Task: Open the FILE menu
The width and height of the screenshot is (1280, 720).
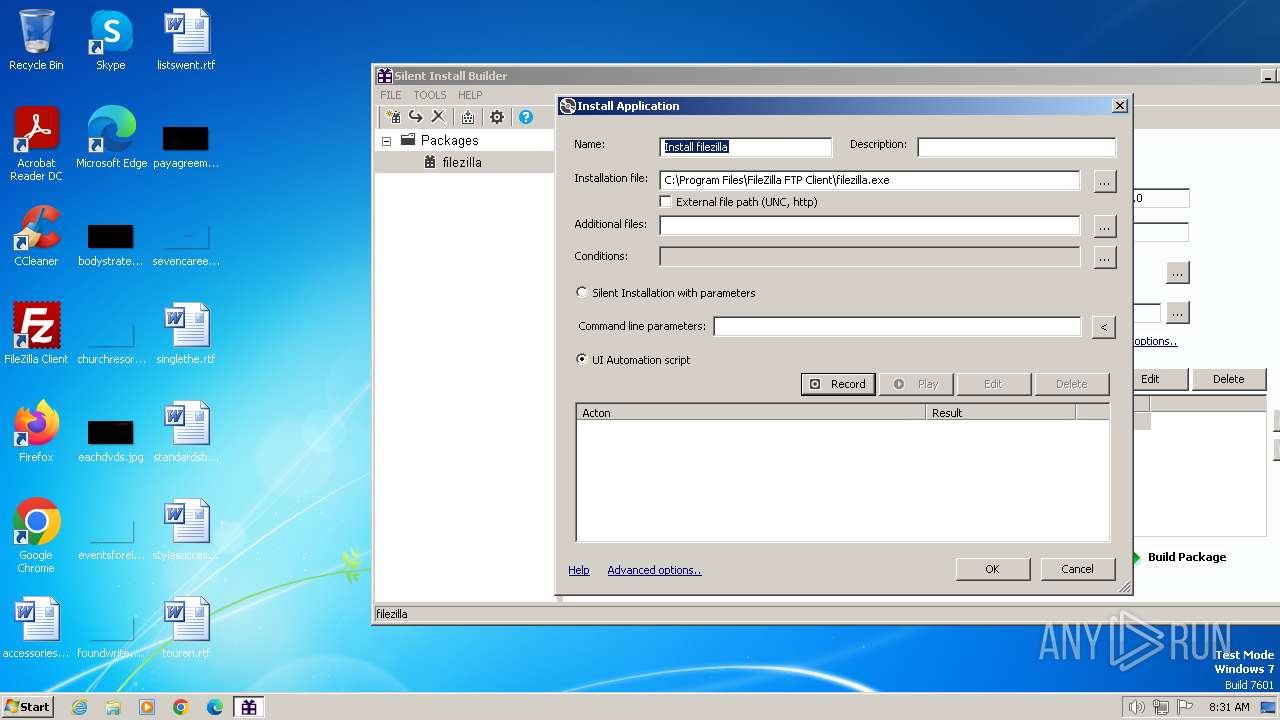Action: 391,95
